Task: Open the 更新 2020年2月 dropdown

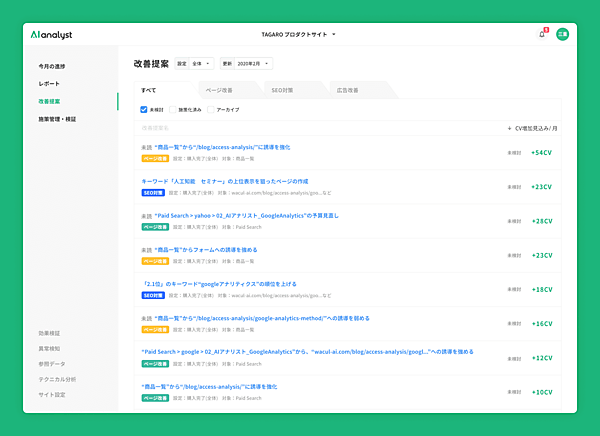Action: [x=246, y=64]
